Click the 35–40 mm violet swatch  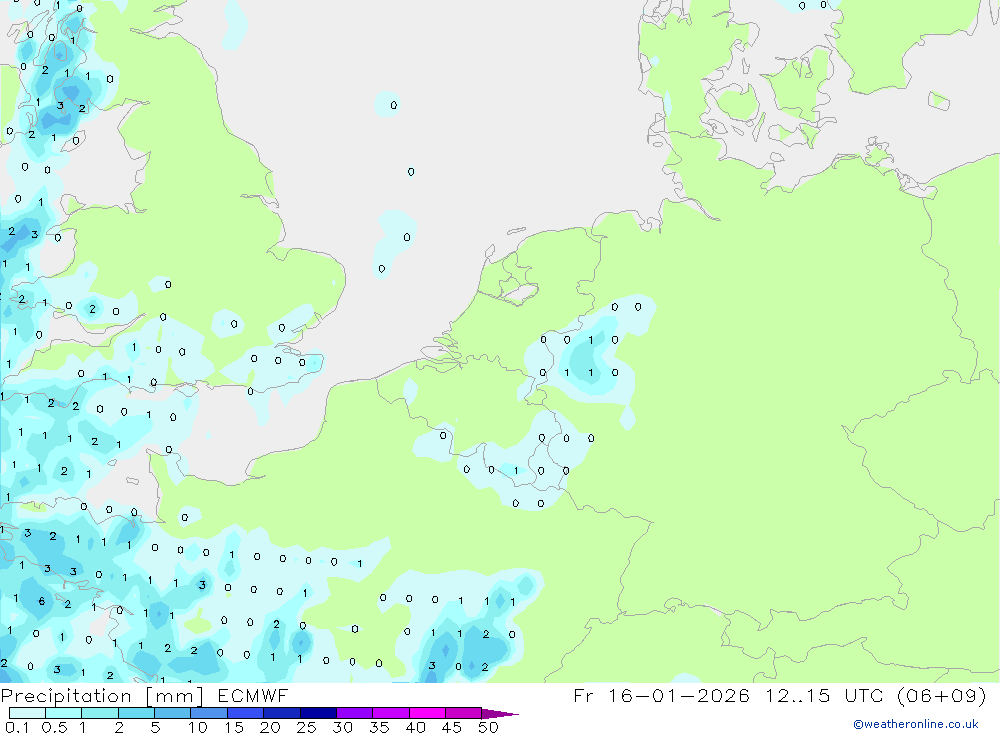pos(390,713)
